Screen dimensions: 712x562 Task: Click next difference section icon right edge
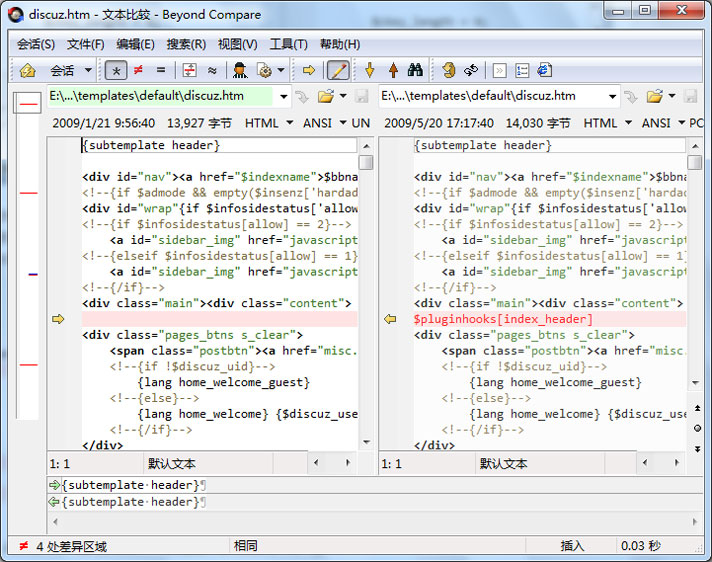coord(697,449)
